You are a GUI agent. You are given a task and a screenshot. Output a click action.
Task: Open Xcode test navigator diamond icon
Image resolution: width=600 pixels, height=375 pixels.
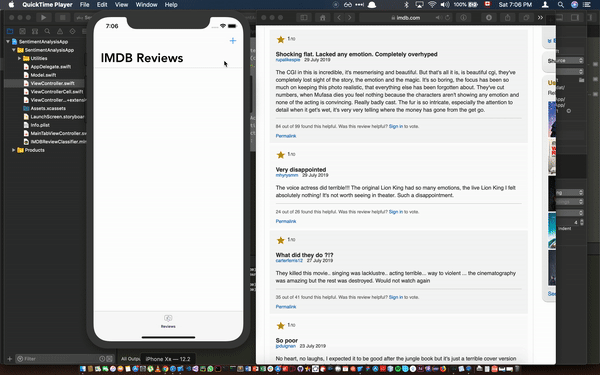click(x=72, y=31)
